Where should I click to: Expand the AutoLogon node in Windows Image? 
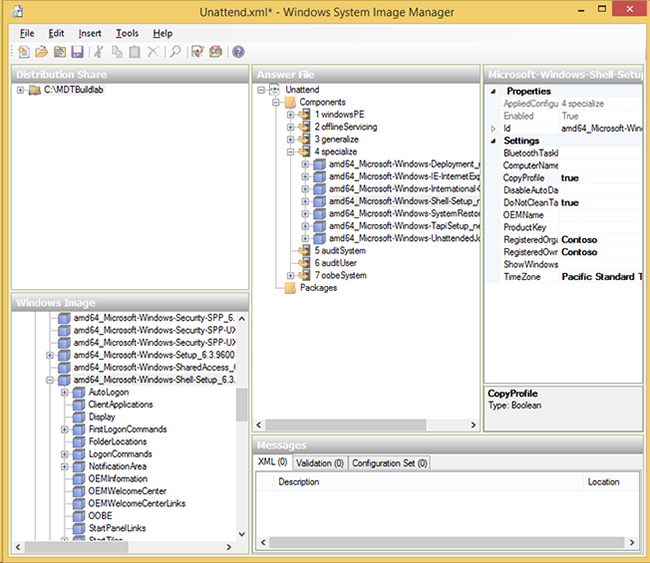(64, 393)
